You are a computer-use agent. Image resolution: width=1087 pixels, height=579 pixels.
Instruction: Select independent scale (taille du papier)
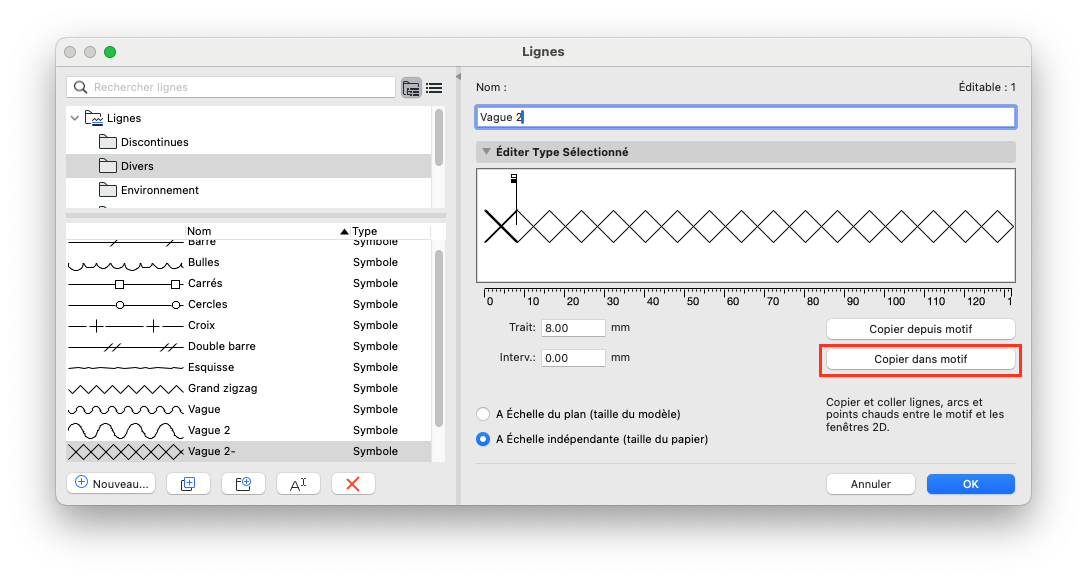pyautogui.click(x=483, y=440)
